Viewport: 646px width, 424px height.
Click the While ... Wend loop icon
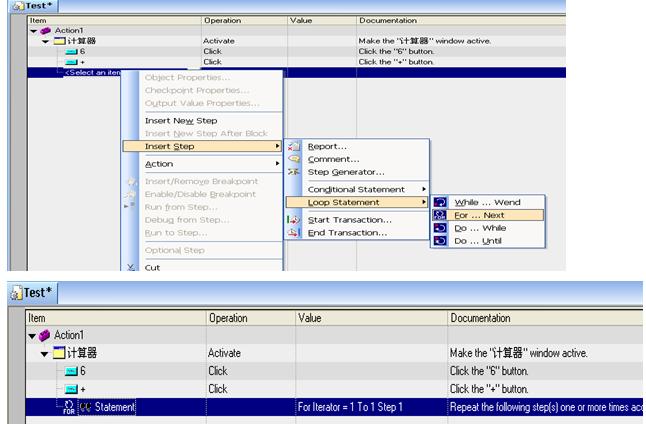coord(441,202)
